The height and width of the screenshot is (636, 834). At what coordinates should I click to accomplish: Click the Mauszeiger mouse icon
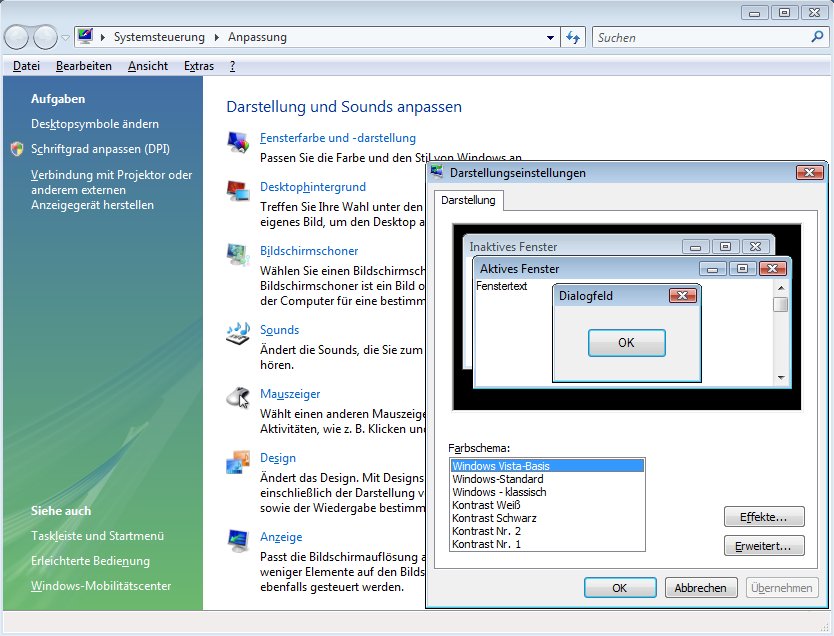point(238,397)
